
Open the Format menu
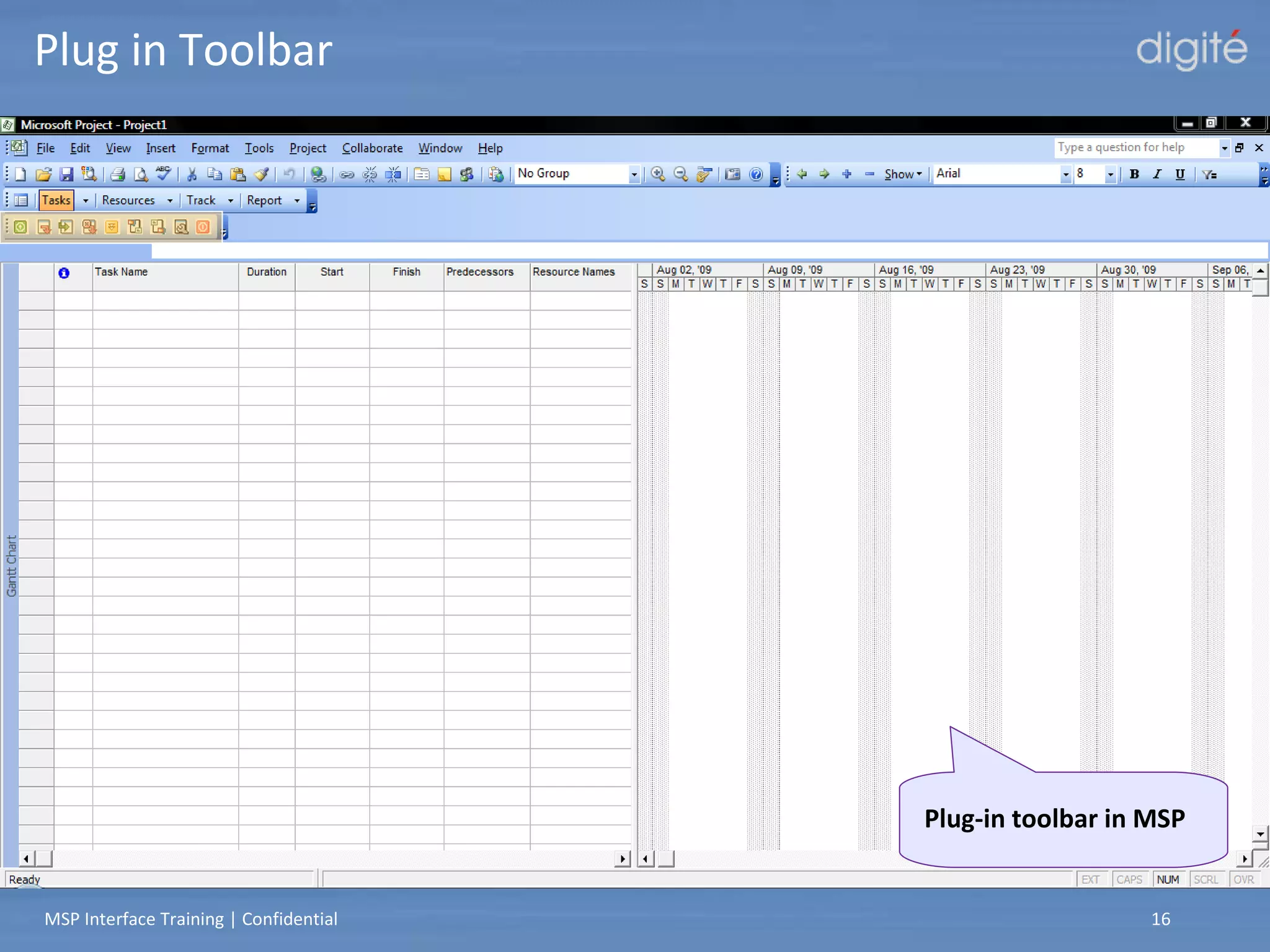pyautogui.click(x=210, y=148)
